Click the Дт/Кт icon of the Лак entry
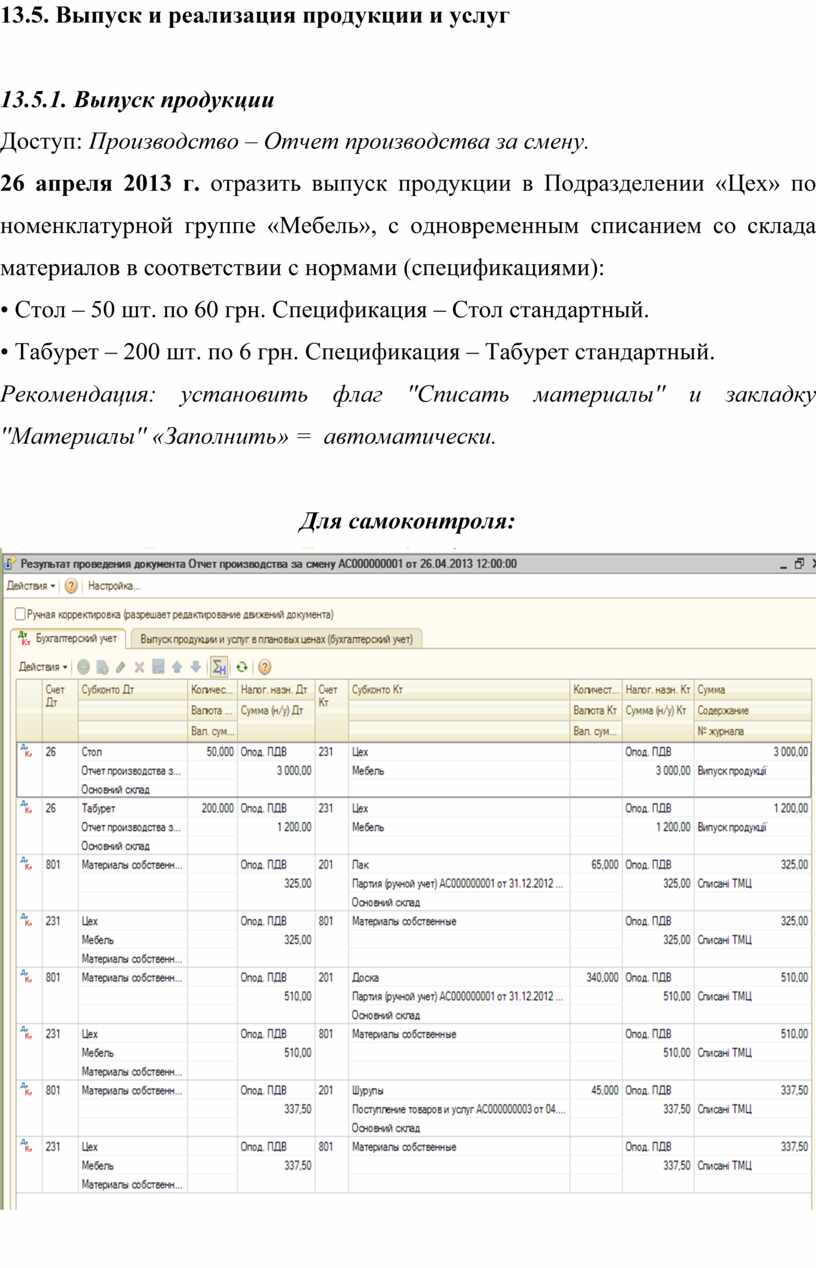 (x=26, y=864)
